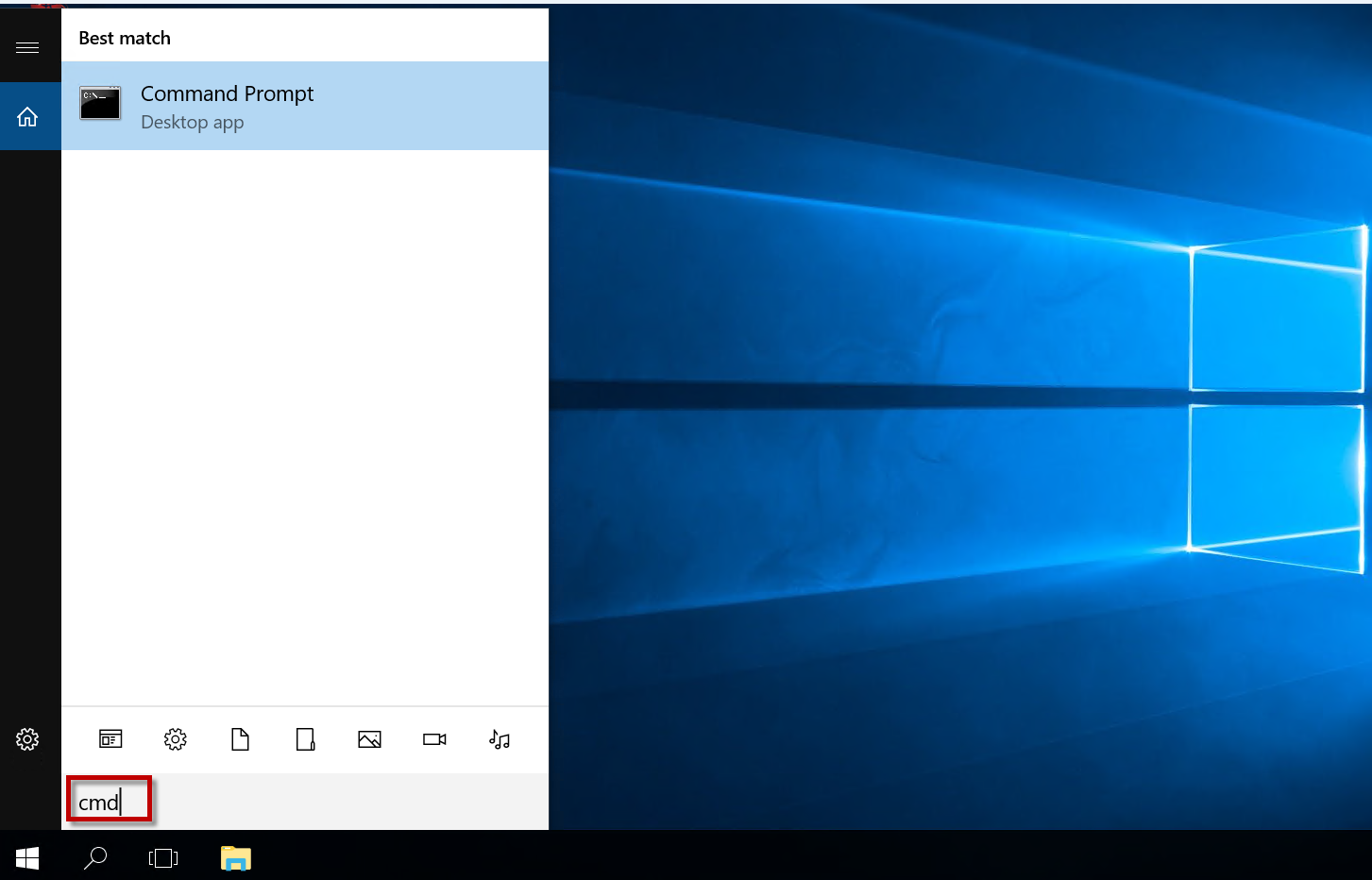This screenshot has width=1372, height=880.
Task: Filter search results by Apps
Action: click(110, 739)
